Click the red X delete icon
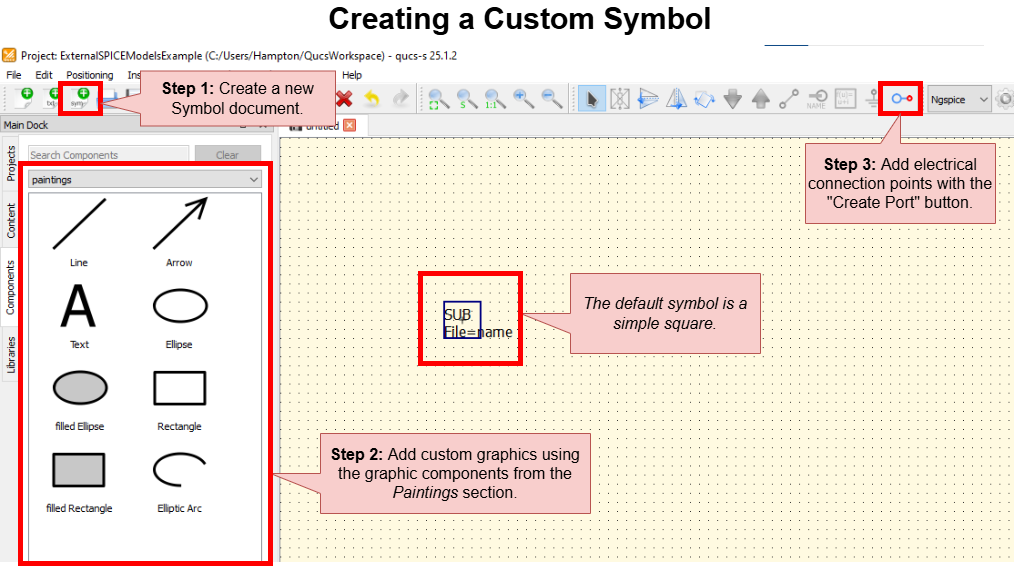This screenshot has width=1014, height=566. pos(344,99)
